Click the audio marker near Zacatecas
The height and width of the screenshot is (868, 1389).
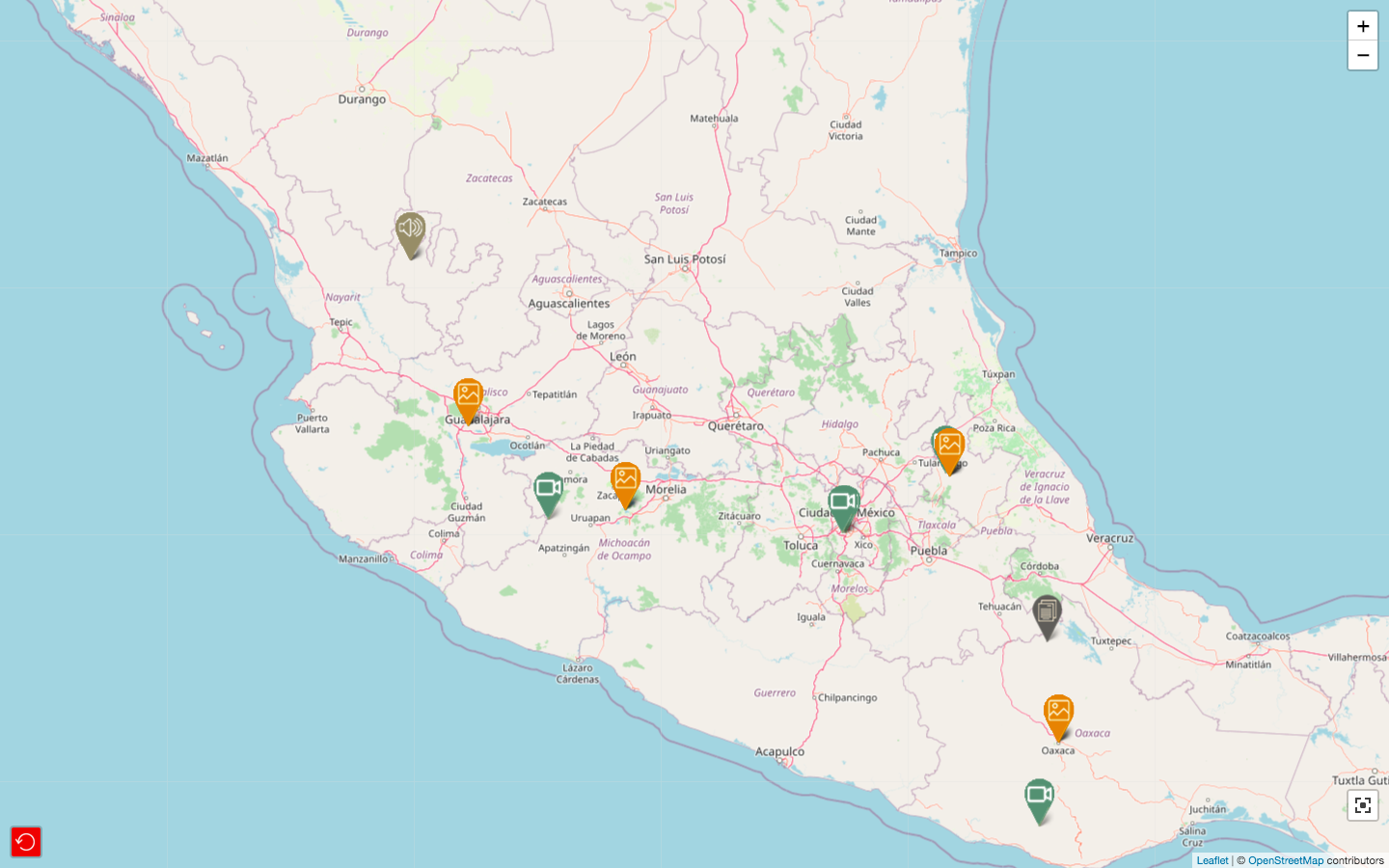(x=411, y=231)
